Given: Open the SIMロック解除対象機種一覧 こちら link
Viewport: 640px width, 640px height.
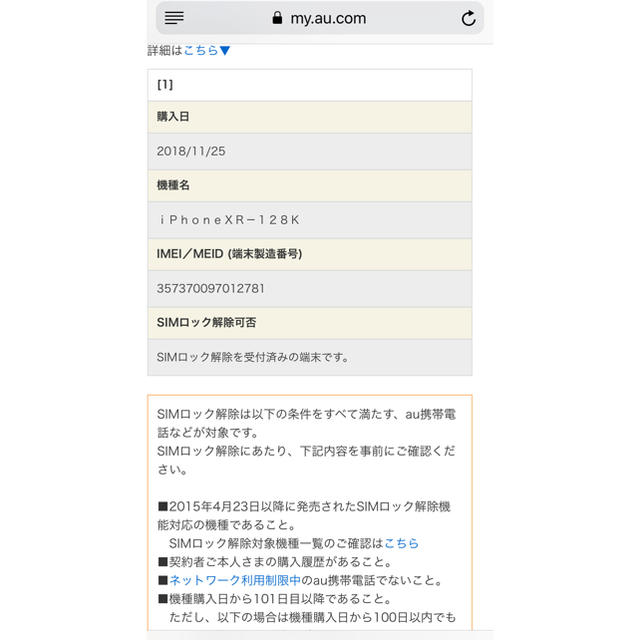Looking at the screenshot, I should click(402, 543).
